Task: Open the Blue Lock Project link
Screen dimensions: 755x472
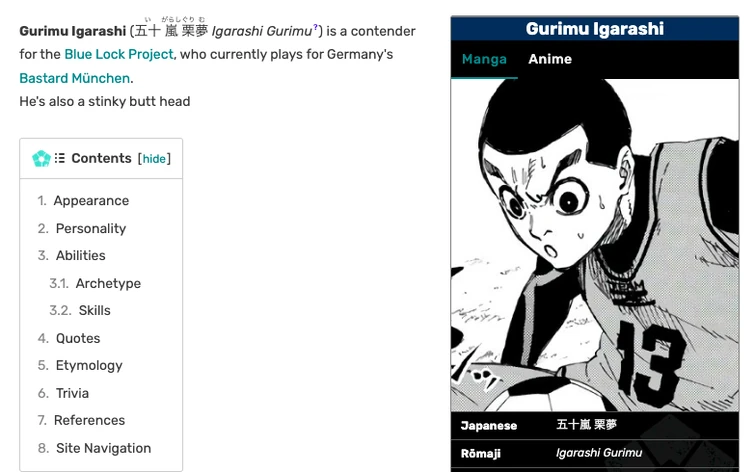Action: point(119,54)
